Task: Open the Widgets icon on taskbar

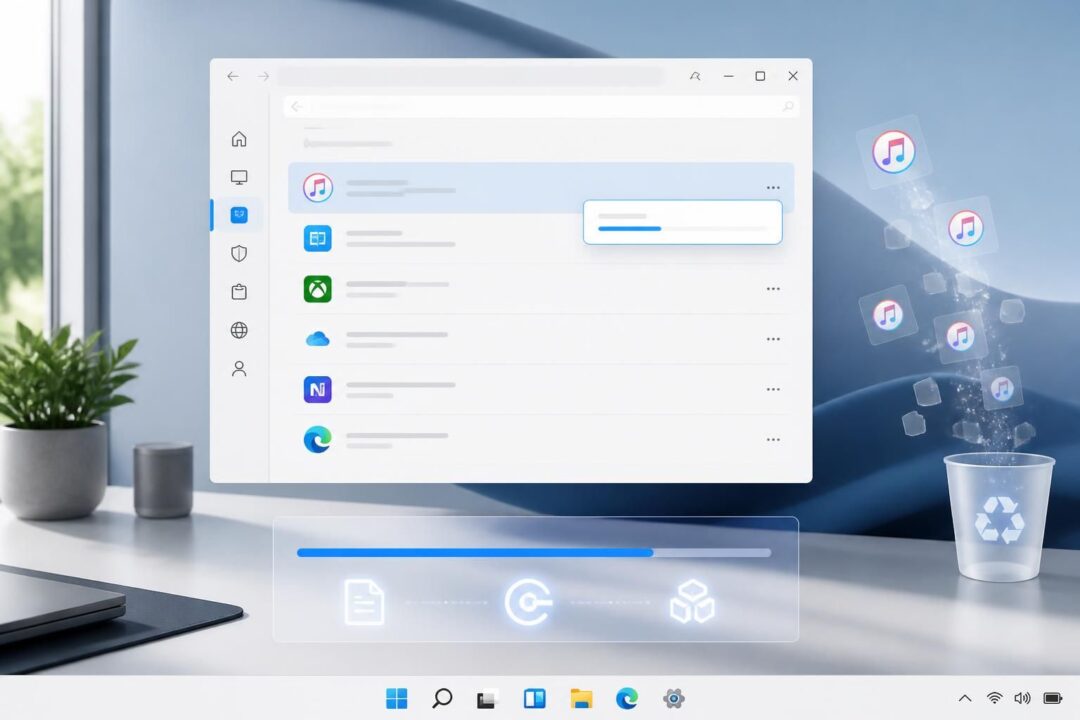Action: click(534, 699)
